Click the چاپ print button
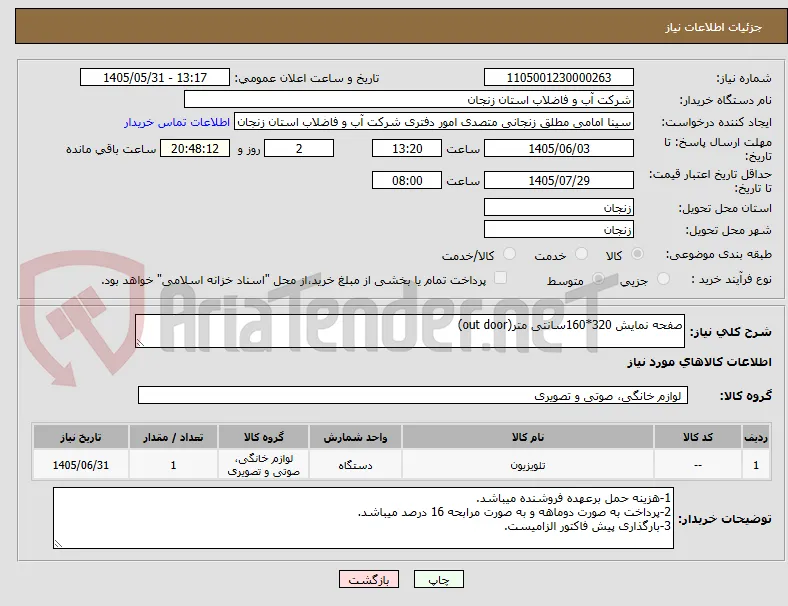 click(x=439, y=579)
